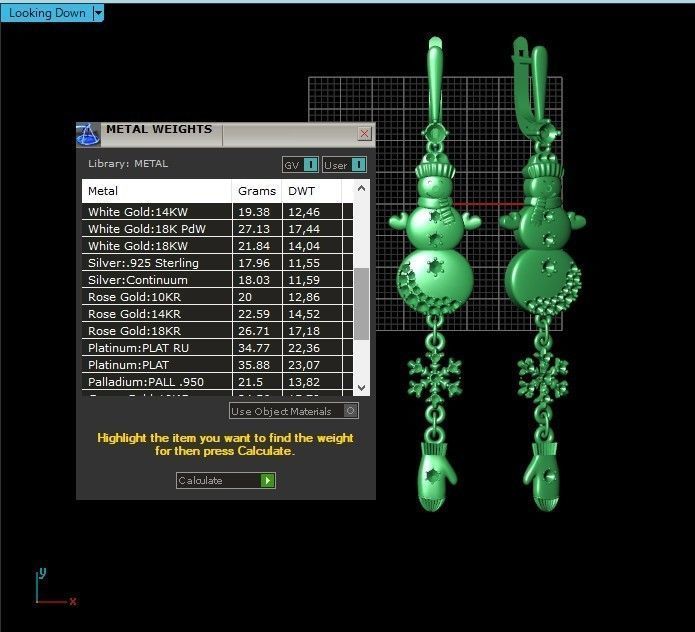Click DWT value 14,04
695x632 pixels.
(304, 246)
